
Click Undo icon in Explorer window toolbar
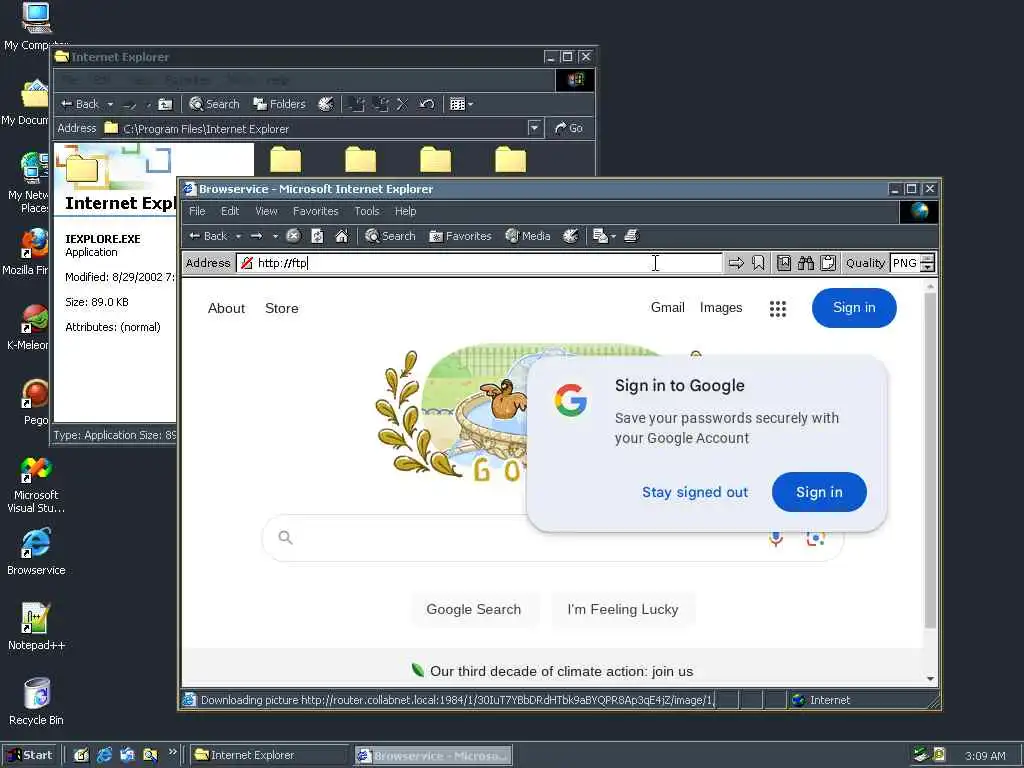[426, 104]
